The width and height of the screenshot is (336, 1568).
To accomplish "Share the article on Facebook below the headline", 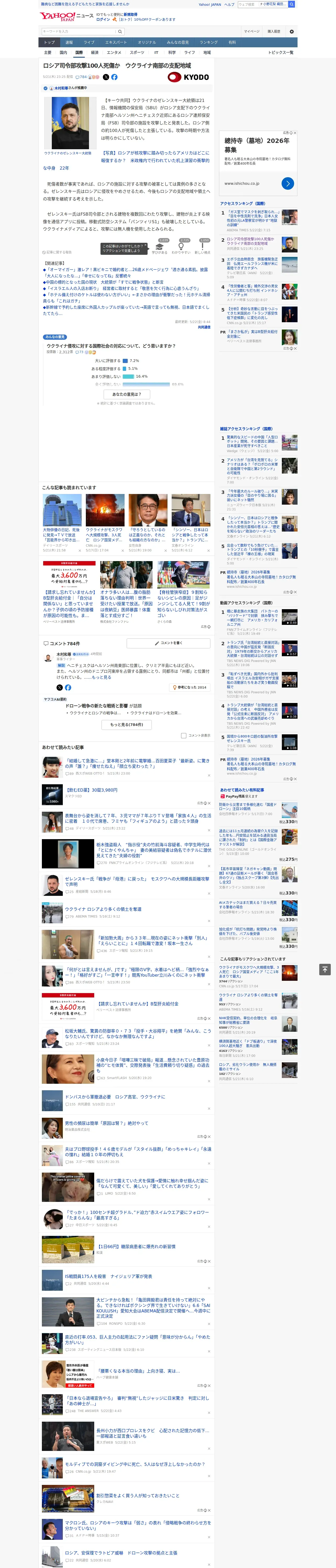I will coord(114,77).
